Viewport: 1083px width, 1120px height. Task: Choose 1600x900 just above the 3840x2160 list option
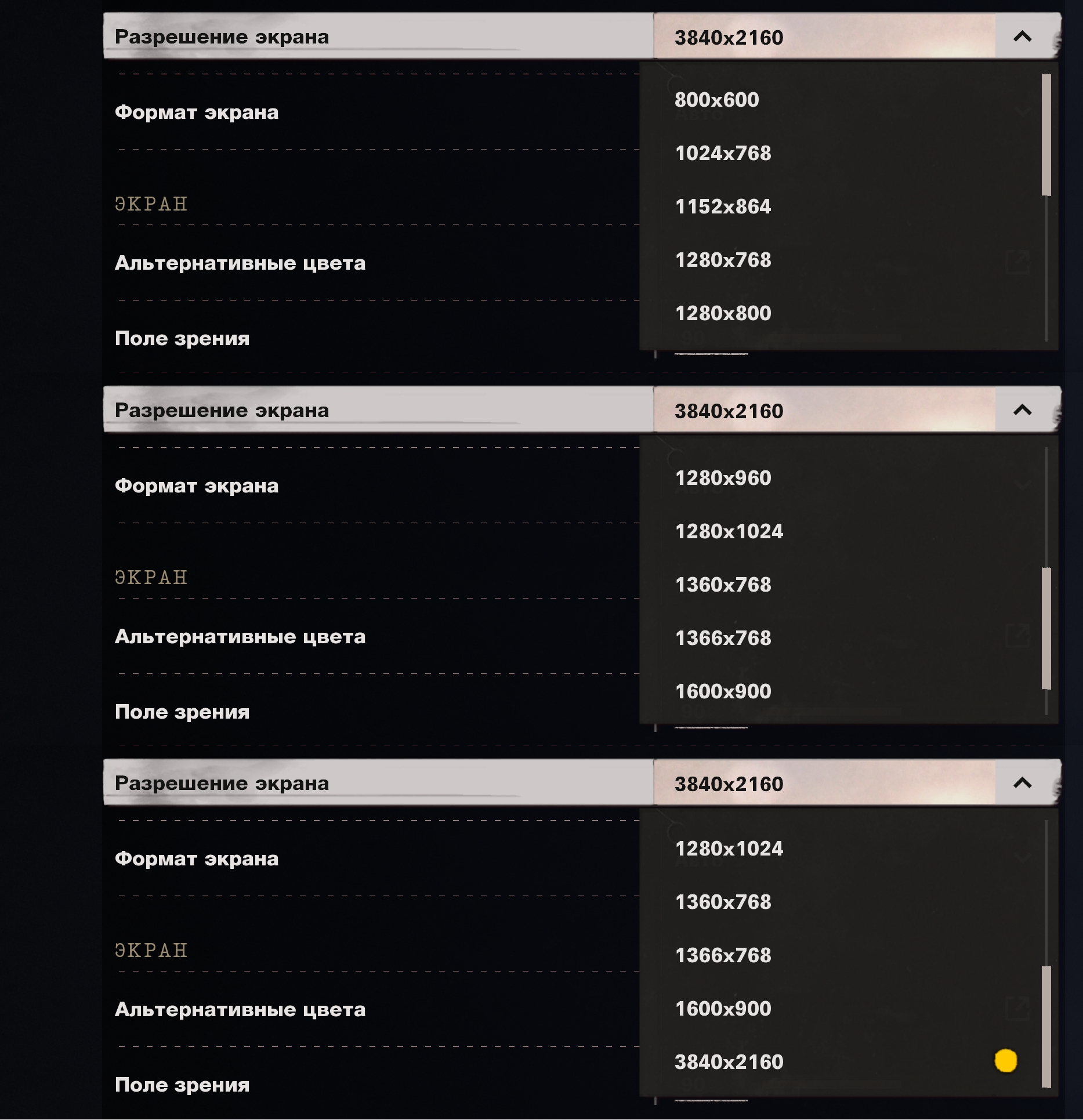(x=723, y=1009)
